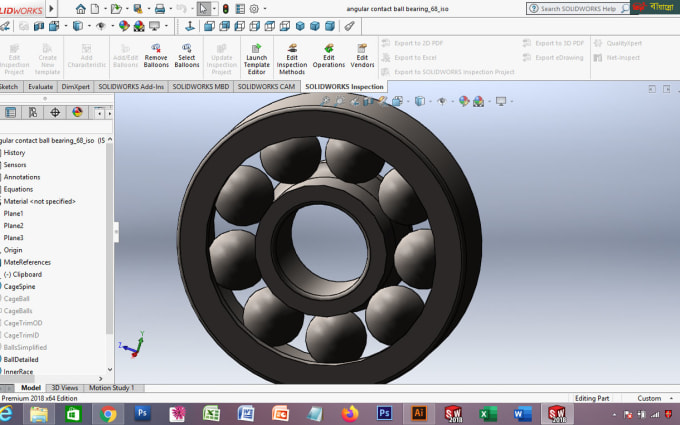Click the Search SOLIDWORKS Help field
The width and height of the screenshot is (680, 425).
578,9
